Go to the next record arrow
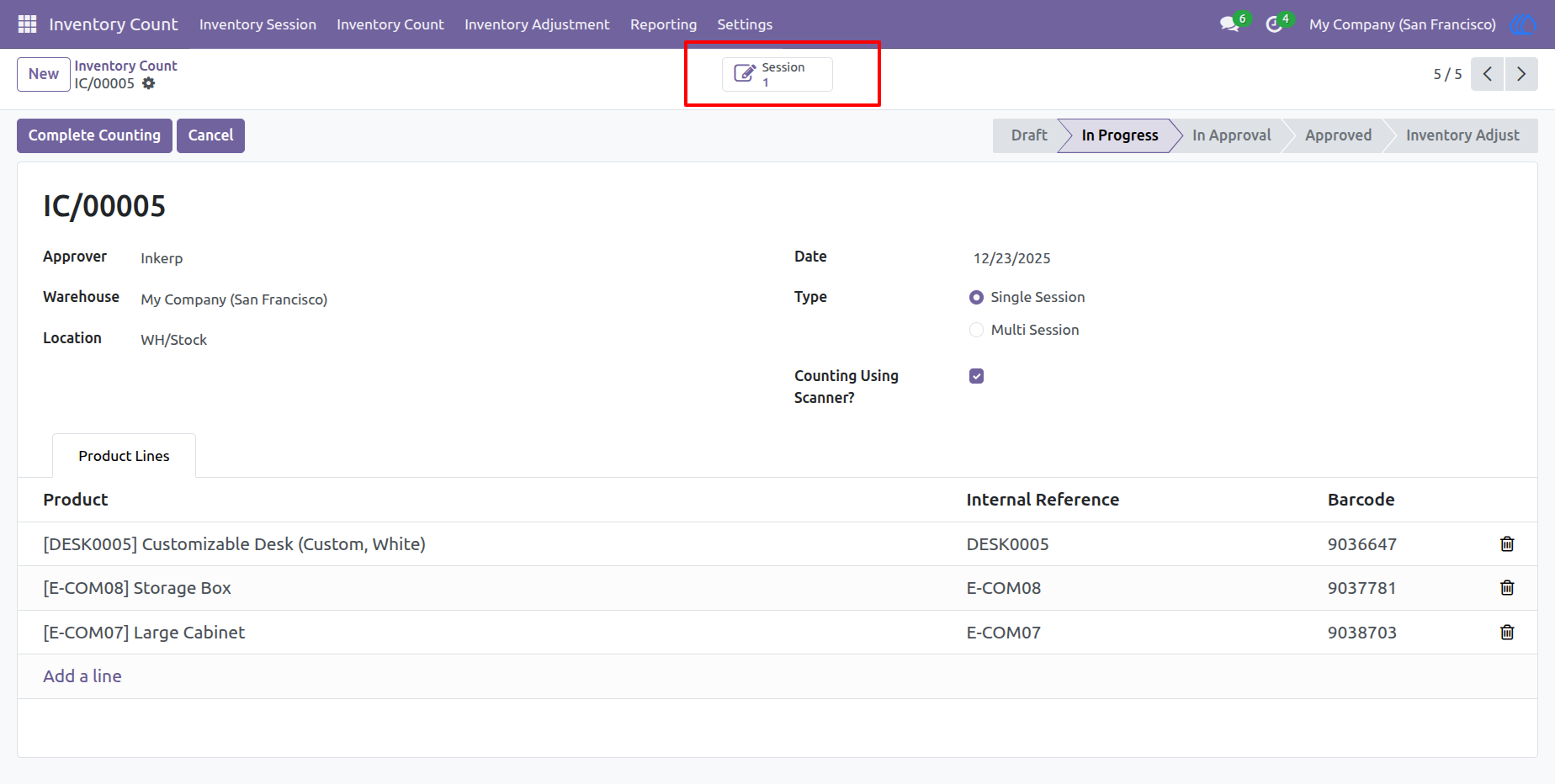 tap(1521, 74)
